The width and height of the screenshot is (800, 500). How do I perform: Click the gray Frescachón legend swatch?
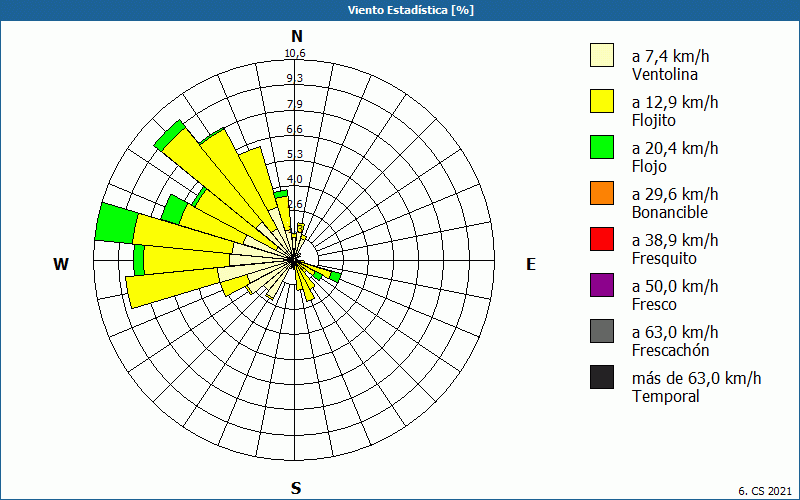tap(602, 331)
